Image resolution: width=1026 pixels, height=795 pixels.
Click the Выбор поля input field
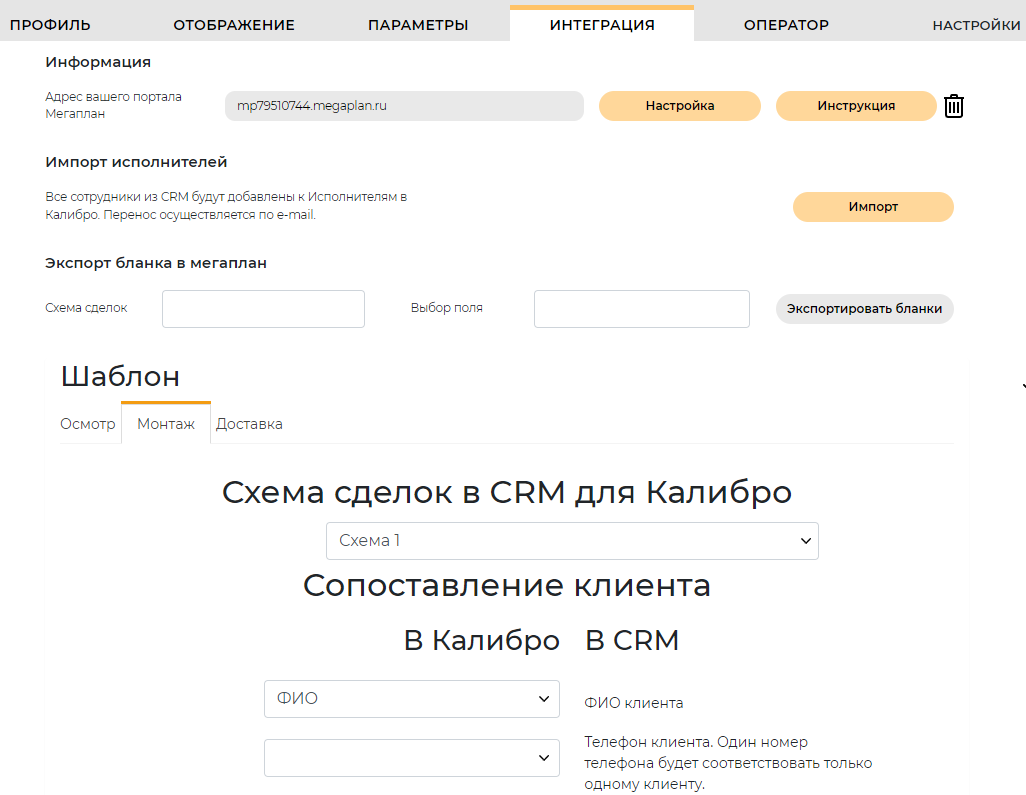(641, 309)
